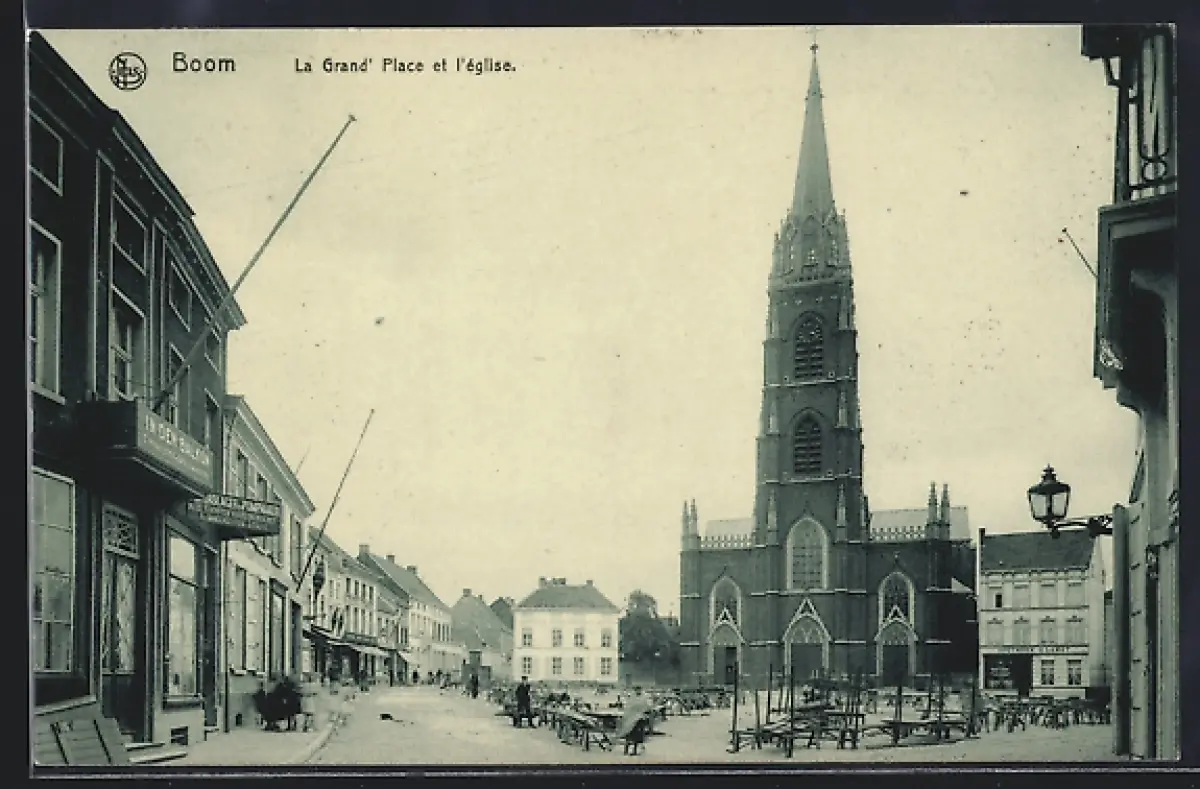Click the street lamp lantern on right
Screen dimensions: 1200x789
point(1048,497)
